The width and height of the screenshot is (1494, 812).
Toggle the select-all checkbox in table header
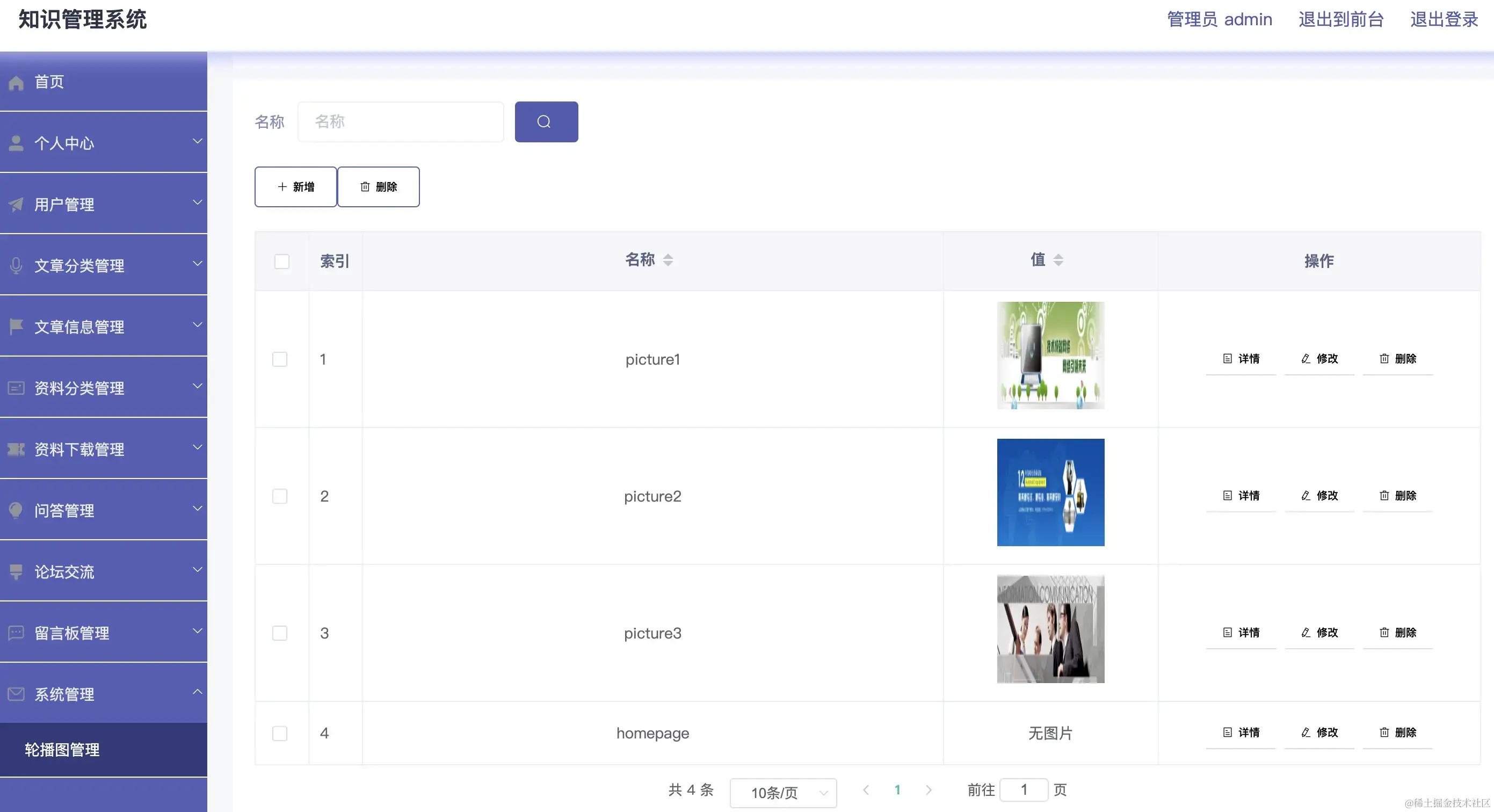tap(282, 262)
